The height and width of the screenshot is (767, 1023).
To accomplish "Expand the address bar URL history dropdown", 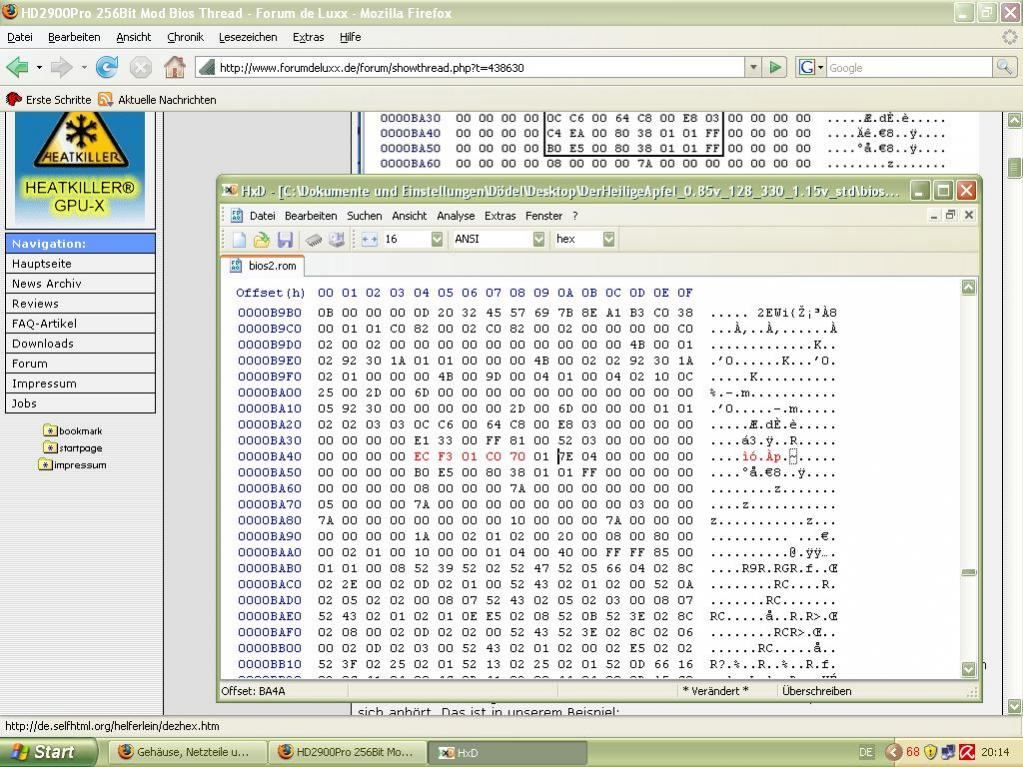I will click(x=754, y=67).
